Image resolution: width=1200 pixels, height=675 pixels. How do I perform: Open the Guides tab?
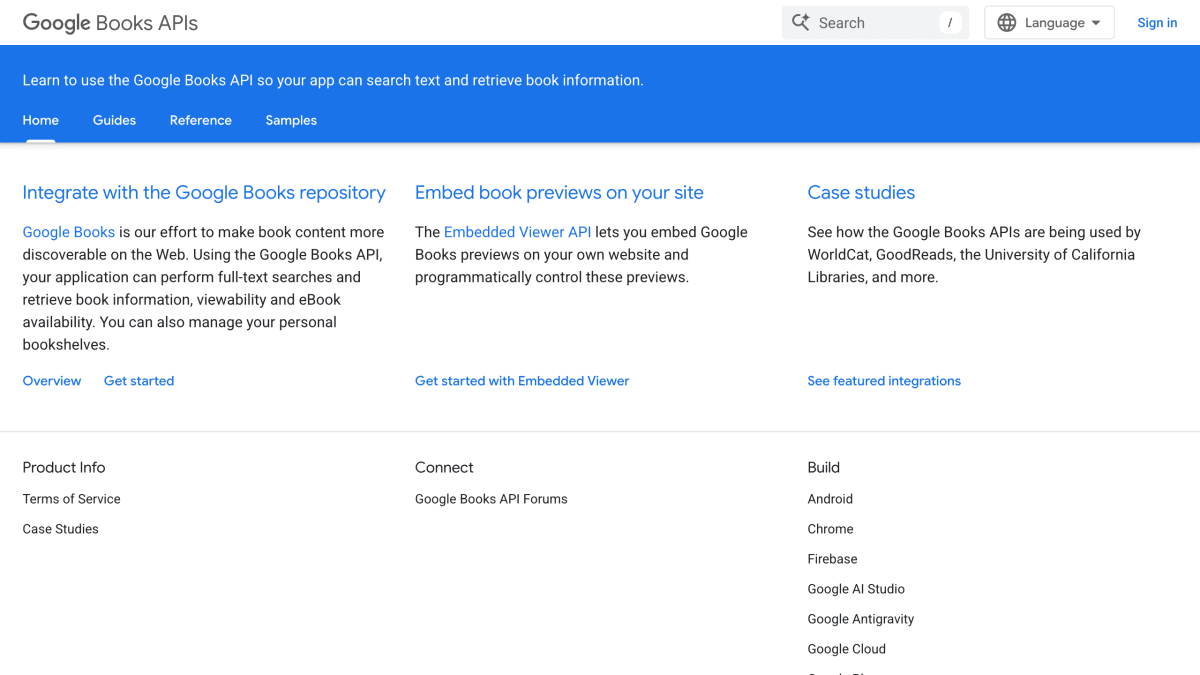point(114,120)
